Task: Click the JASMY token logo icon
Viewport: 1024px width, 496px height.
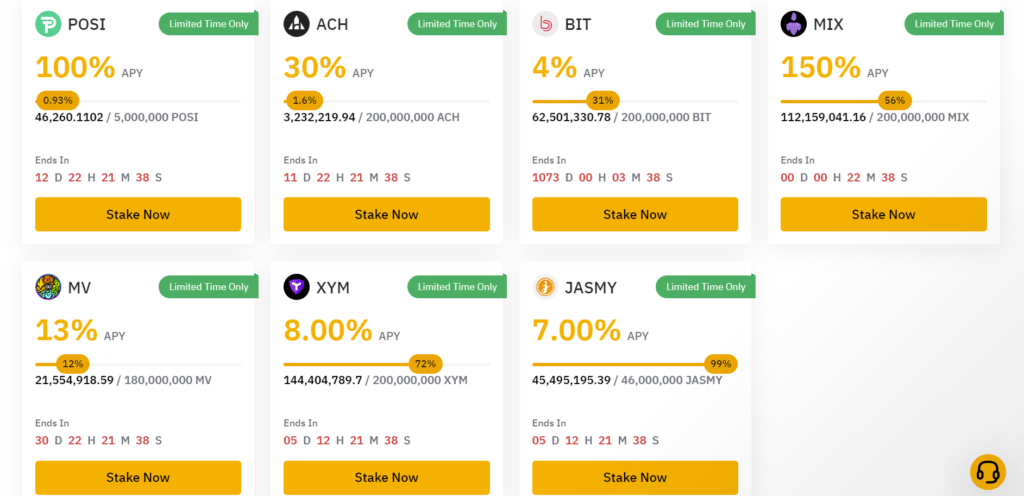Action: click(x=545, y=288)
